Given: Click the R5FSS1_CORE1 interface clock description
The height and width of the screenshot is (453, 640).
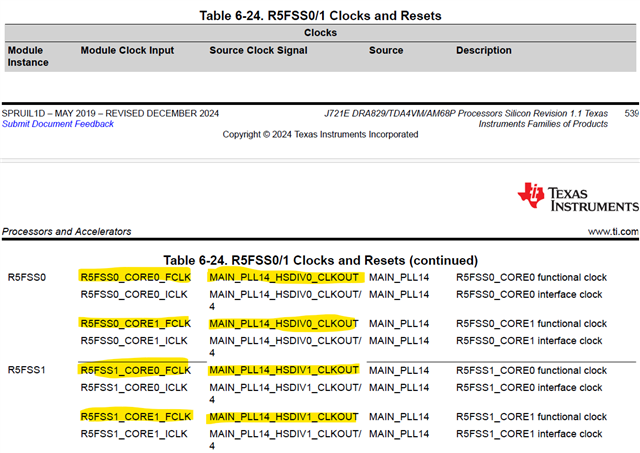Looking at the screenshot, I should point(529,434).
